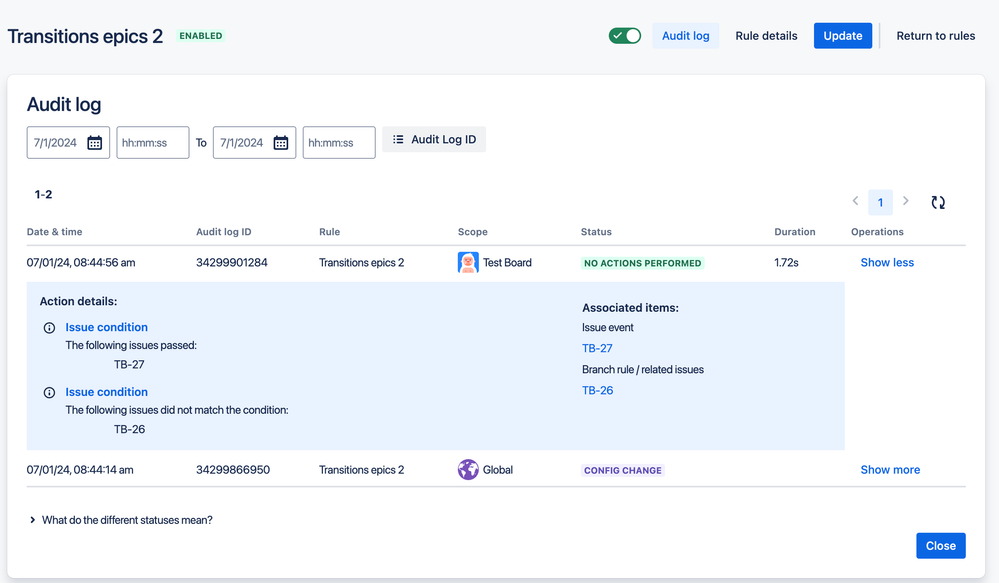Click the Duration column header
This screenshot has width=999, height=583.
click(x=794, y=232)
